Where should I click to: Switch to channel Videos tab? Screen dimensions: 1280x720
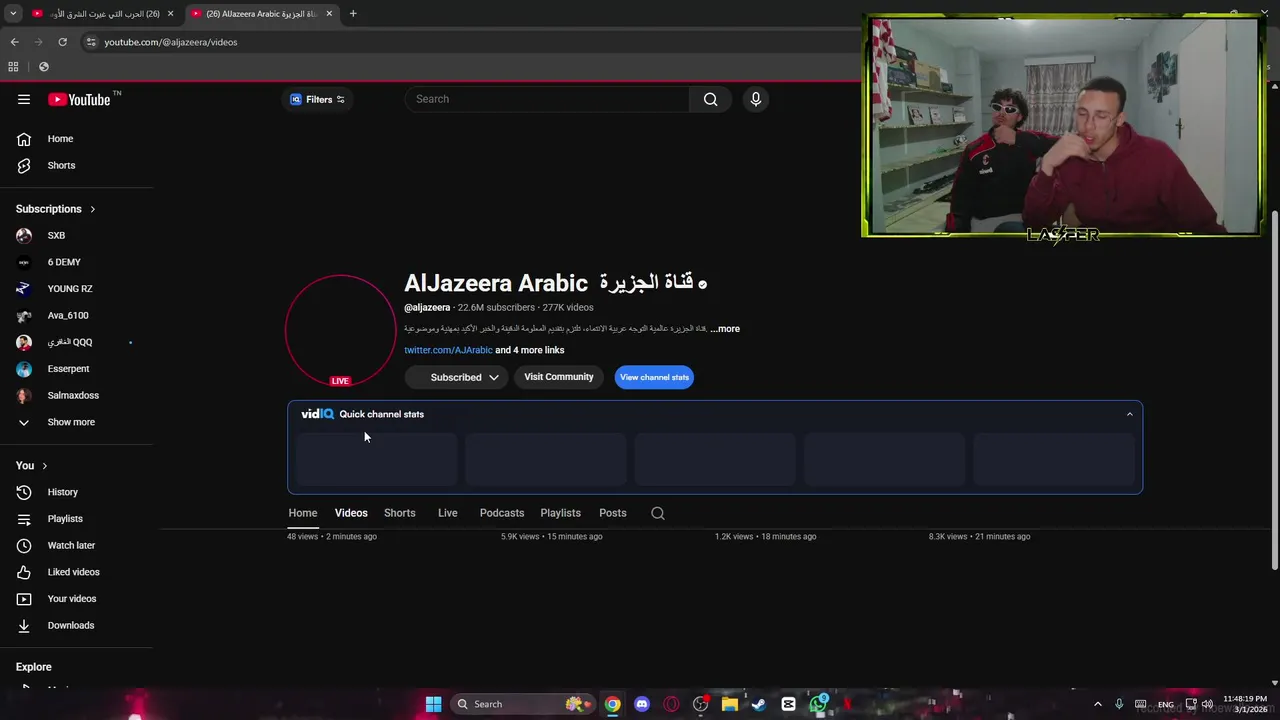click(x=351, y=513)
